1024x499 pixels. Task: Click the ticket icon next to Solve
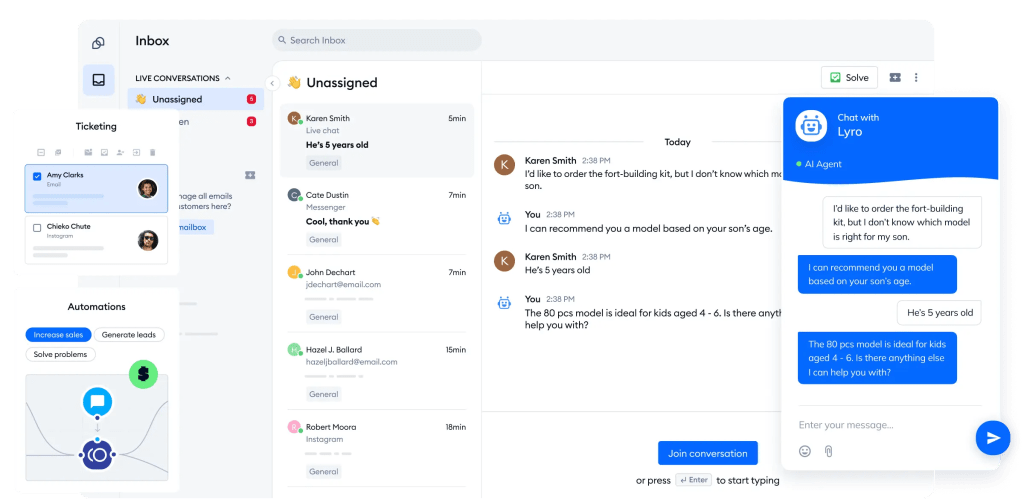[x=895, y=78]
